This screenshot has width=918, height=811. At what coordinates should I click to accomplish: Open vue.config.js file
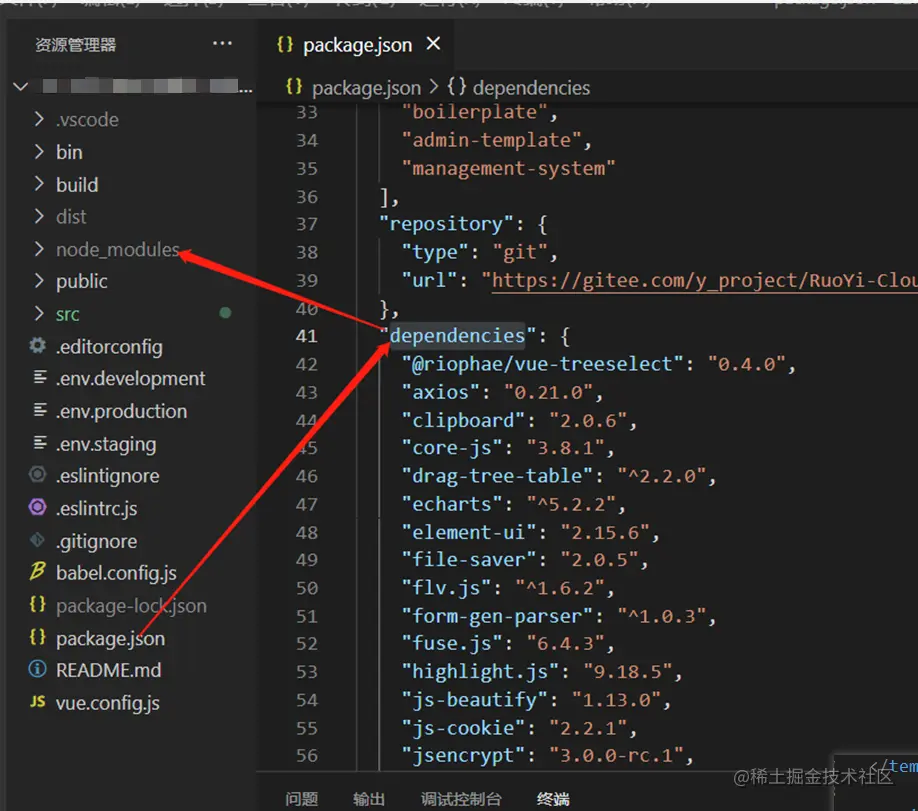tap(108, 703)
